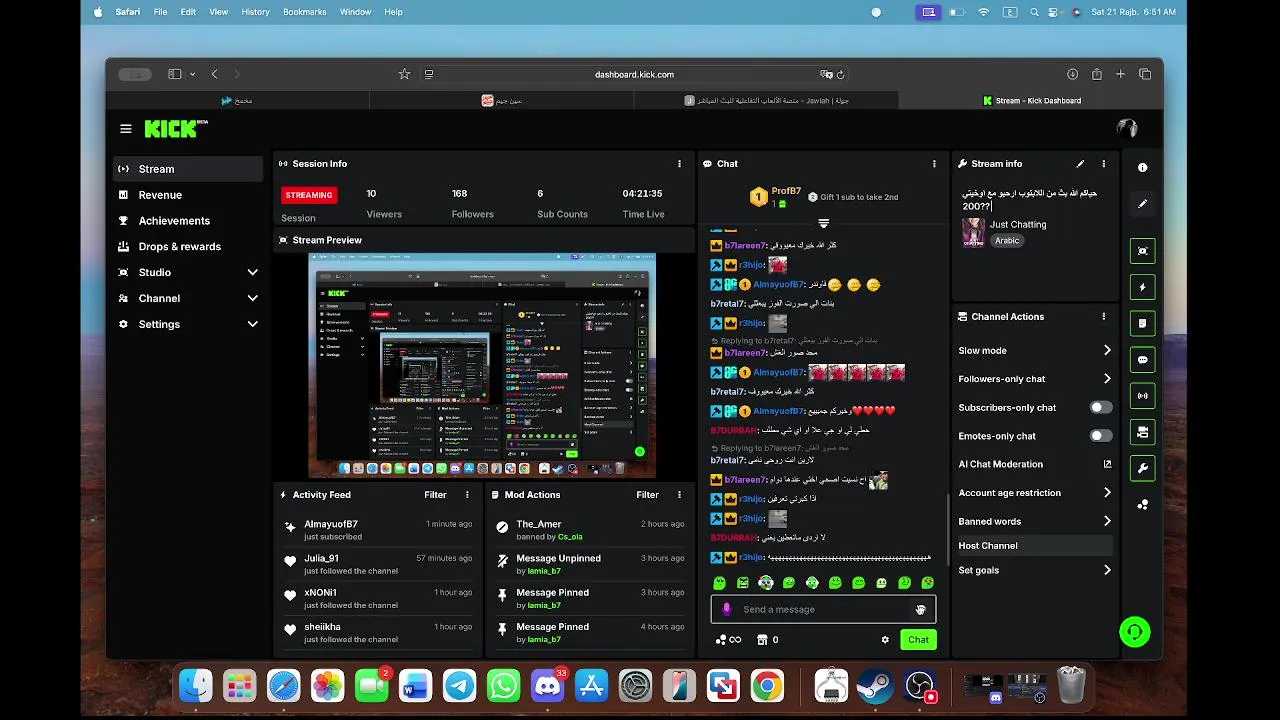Screen dimensions: 1280x720
Task: Click the Stream Preview thumbnail
Action: tap(482, 364)
